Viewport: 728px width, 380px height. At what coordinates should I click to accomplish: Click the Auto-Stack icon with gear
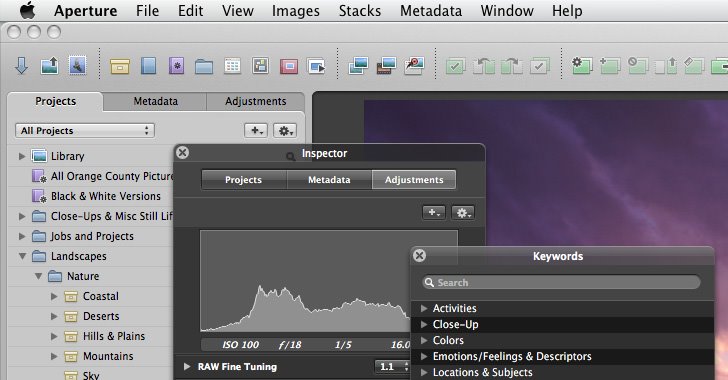(x=582, y=66)
